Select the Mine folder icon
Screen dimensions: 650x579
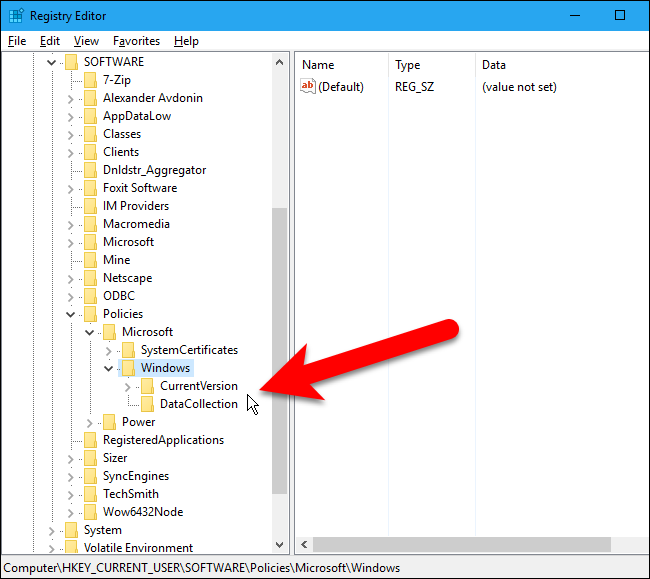pyautogui.click(x=90, y=260)
